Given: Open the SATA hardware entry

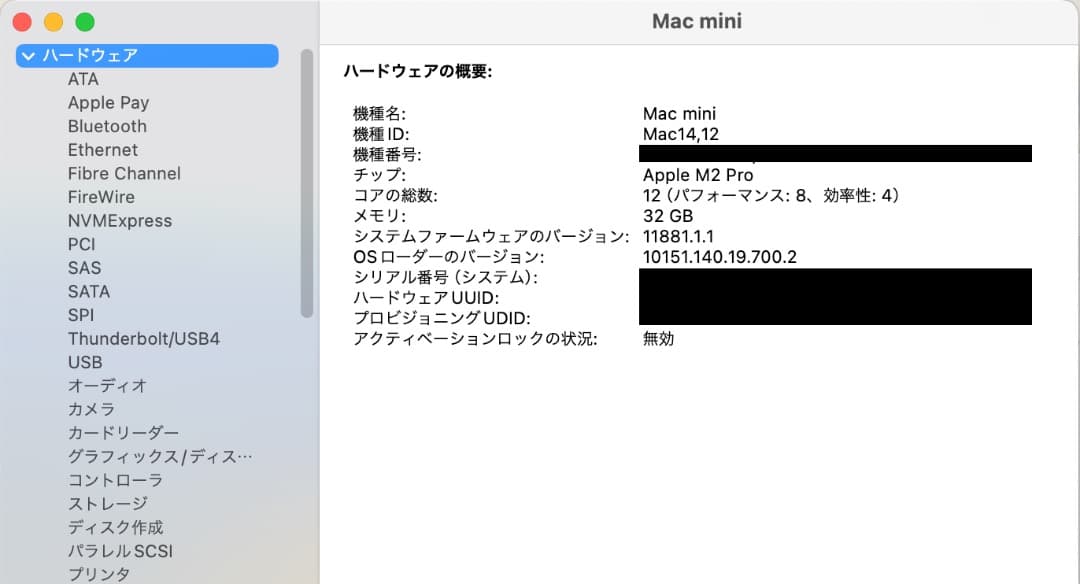Looking at the screenshot, I should pos(86,291).
